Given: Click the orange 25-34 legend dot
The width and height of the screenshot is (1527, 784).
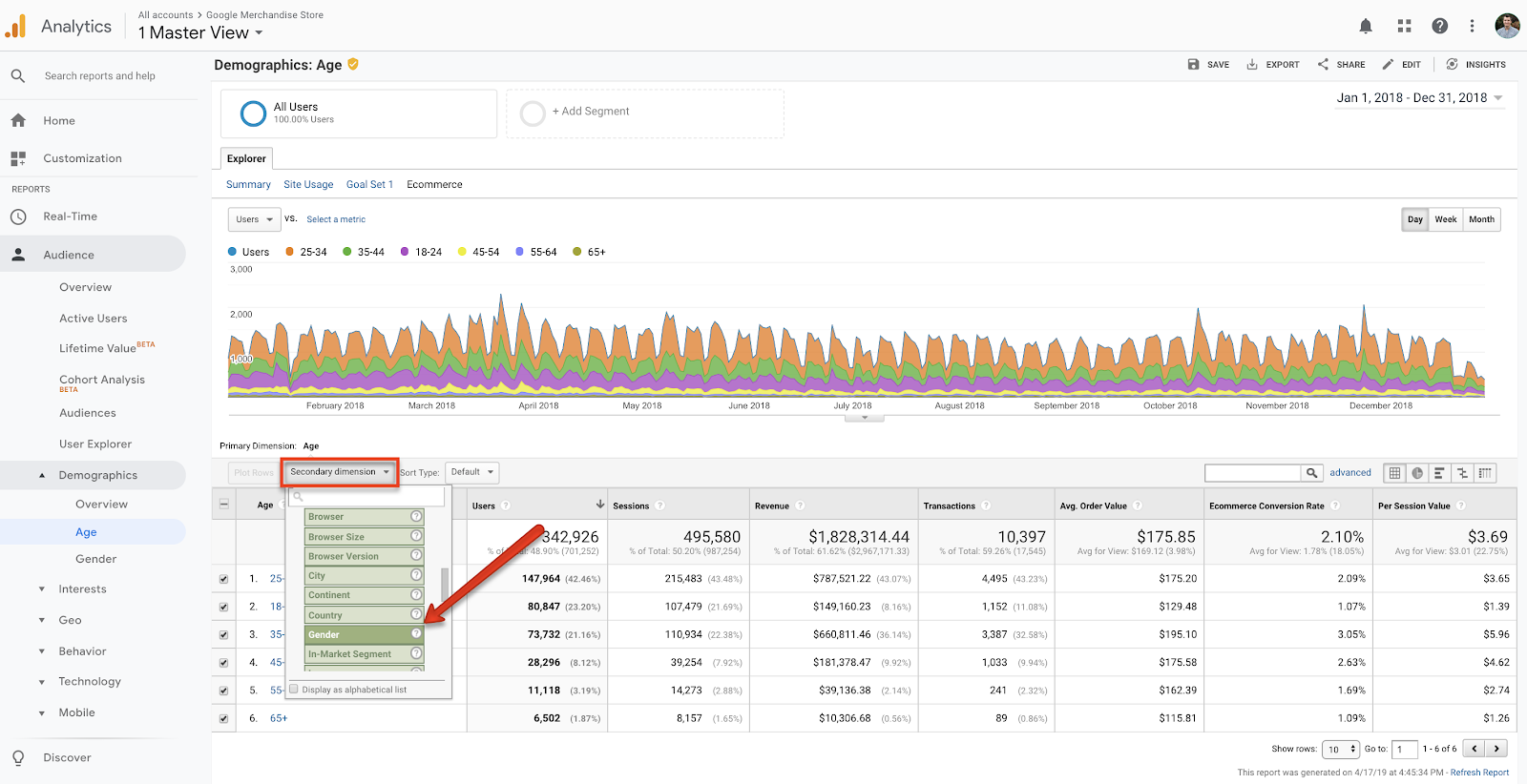Looking at the screenshot, I should (x=290, y=252).
